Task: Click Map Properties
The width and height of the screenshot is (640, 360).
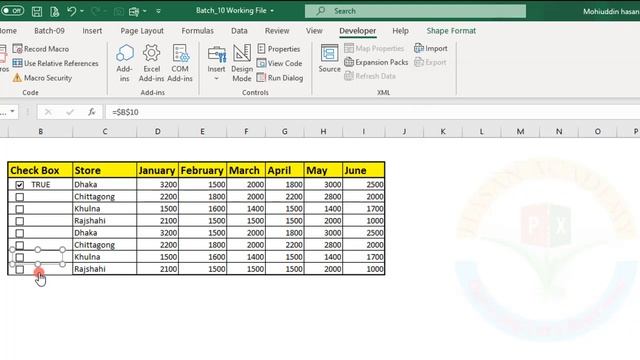Action: [x=374, y=48]
